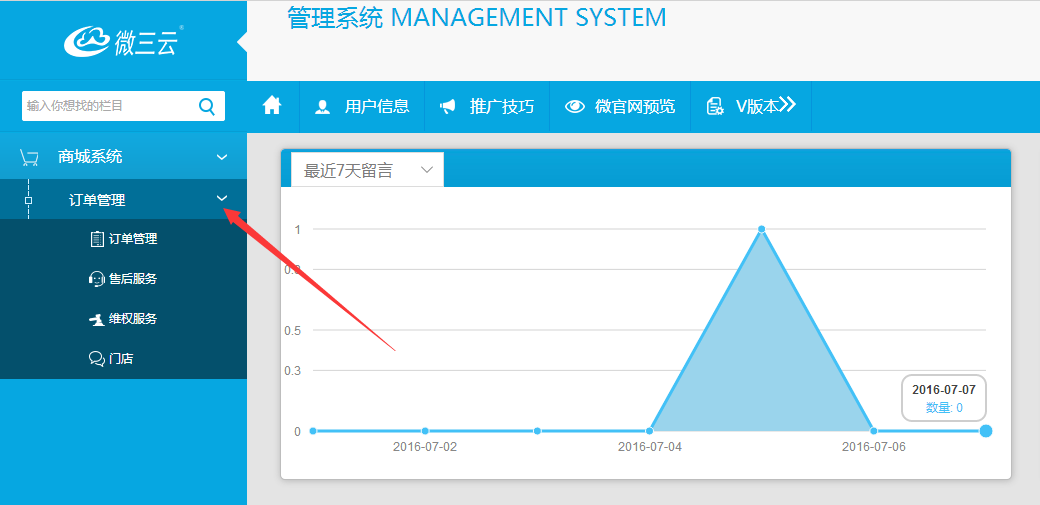Open the 最近7天留言 dropdown
This screenshot has width=1040, height=505.
click(x=367, y=170)
